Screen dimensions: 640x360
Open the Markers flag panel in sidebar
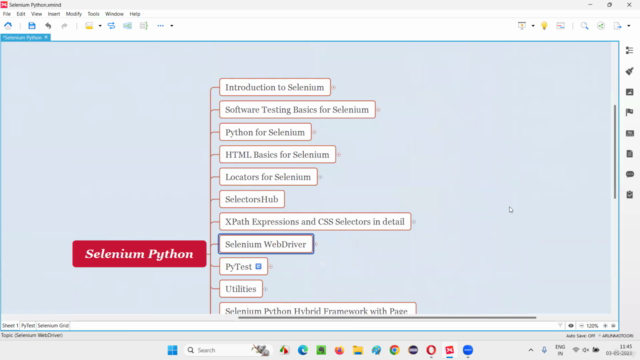[629, 112]
